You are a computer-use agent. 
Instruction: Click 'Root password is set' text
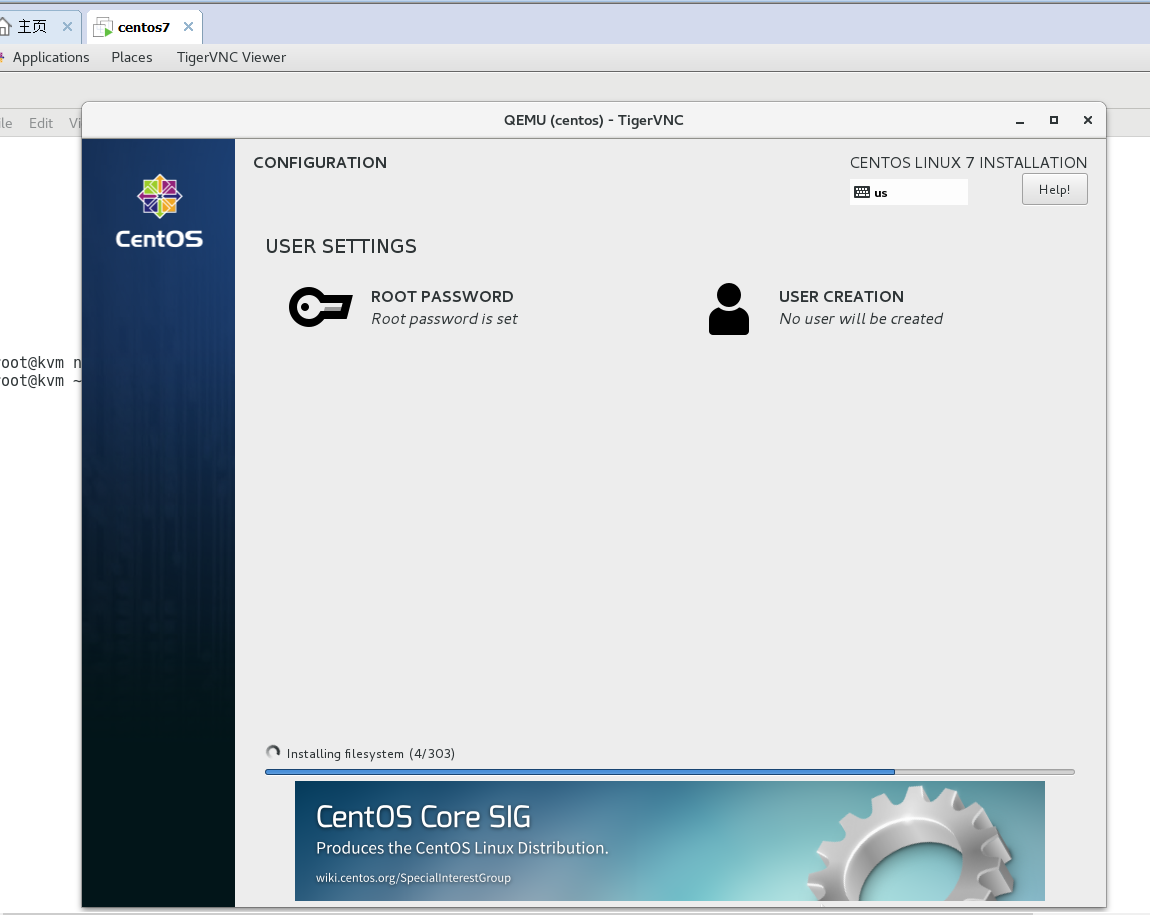click(x=444, y=319)
